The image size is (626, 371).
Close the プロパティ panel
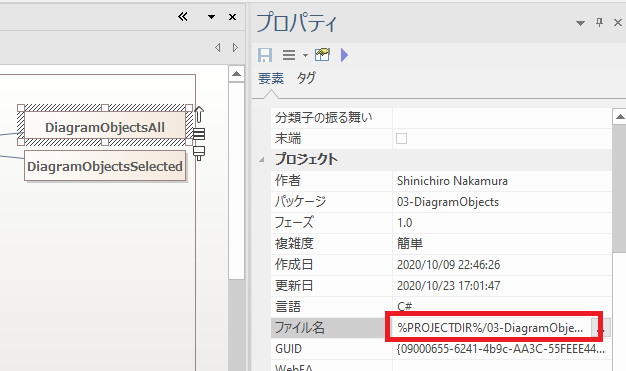(x=618, y=23)
